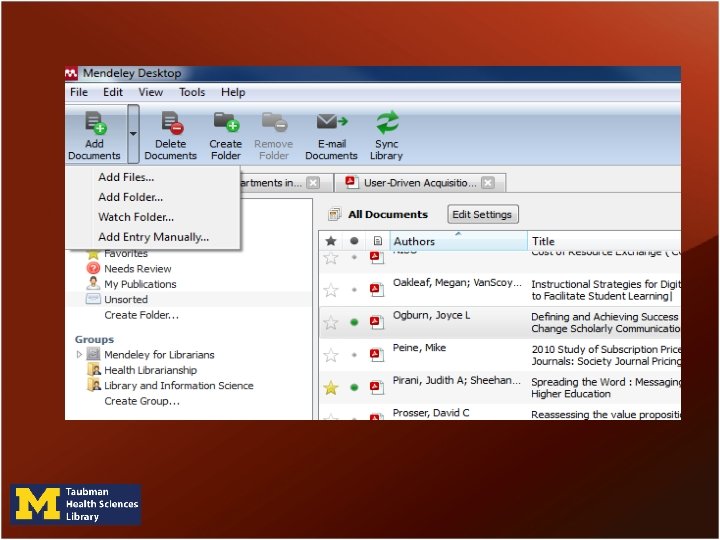Open the PDF icon for Peine, Mike row
Screen dimensions: 720x540
377,355
